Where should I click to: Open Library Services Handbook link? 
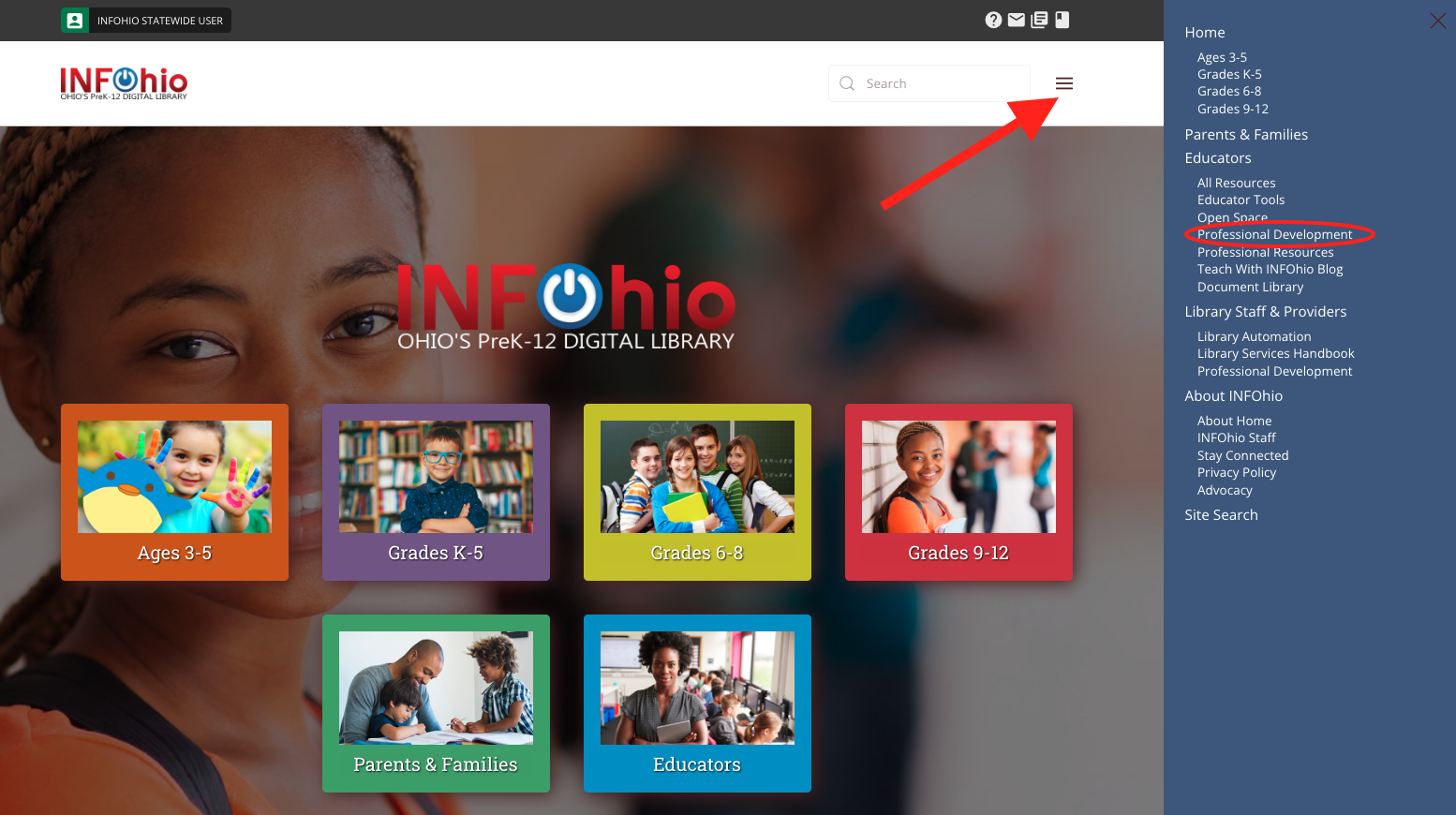pos(1275,353)
